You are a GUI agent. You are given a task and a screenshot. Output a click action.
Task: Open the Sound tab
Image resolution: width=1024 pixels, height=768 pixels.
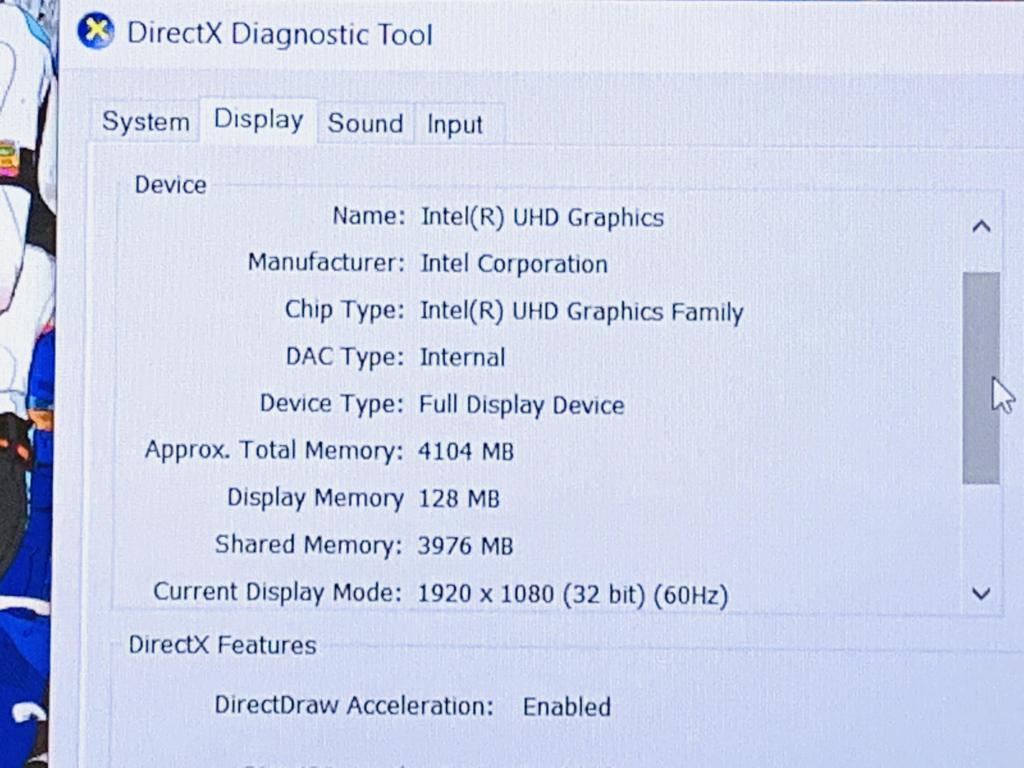[x=365, y=123]
